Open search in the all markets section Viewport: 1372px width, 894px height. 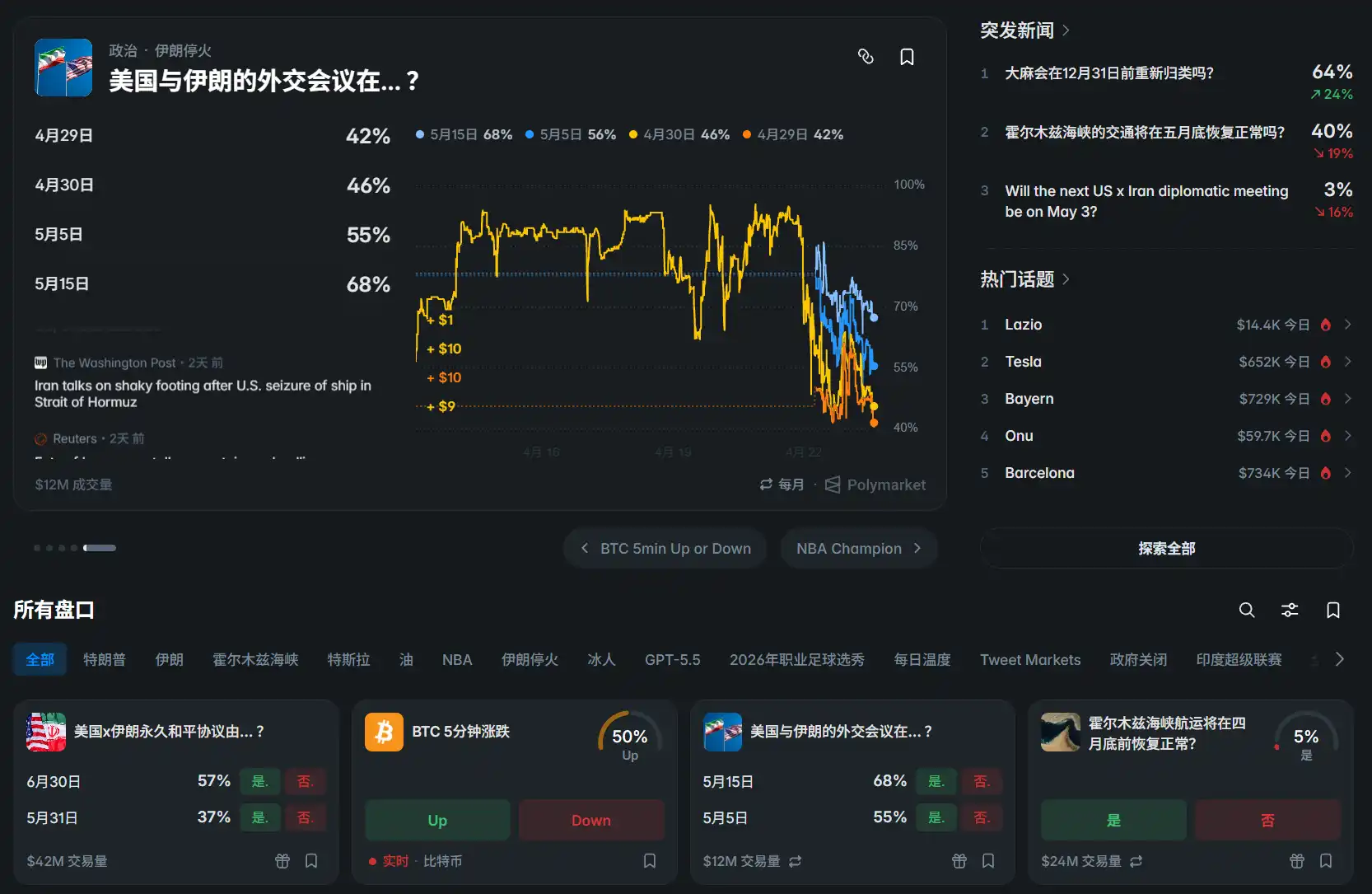pyautogui.click(x=1247, y=610)
